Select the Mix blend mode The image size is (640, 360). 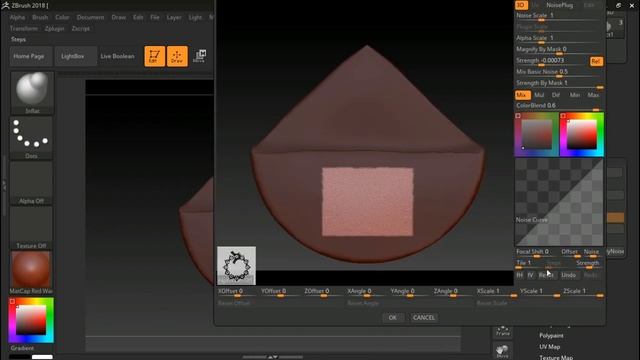522,95
